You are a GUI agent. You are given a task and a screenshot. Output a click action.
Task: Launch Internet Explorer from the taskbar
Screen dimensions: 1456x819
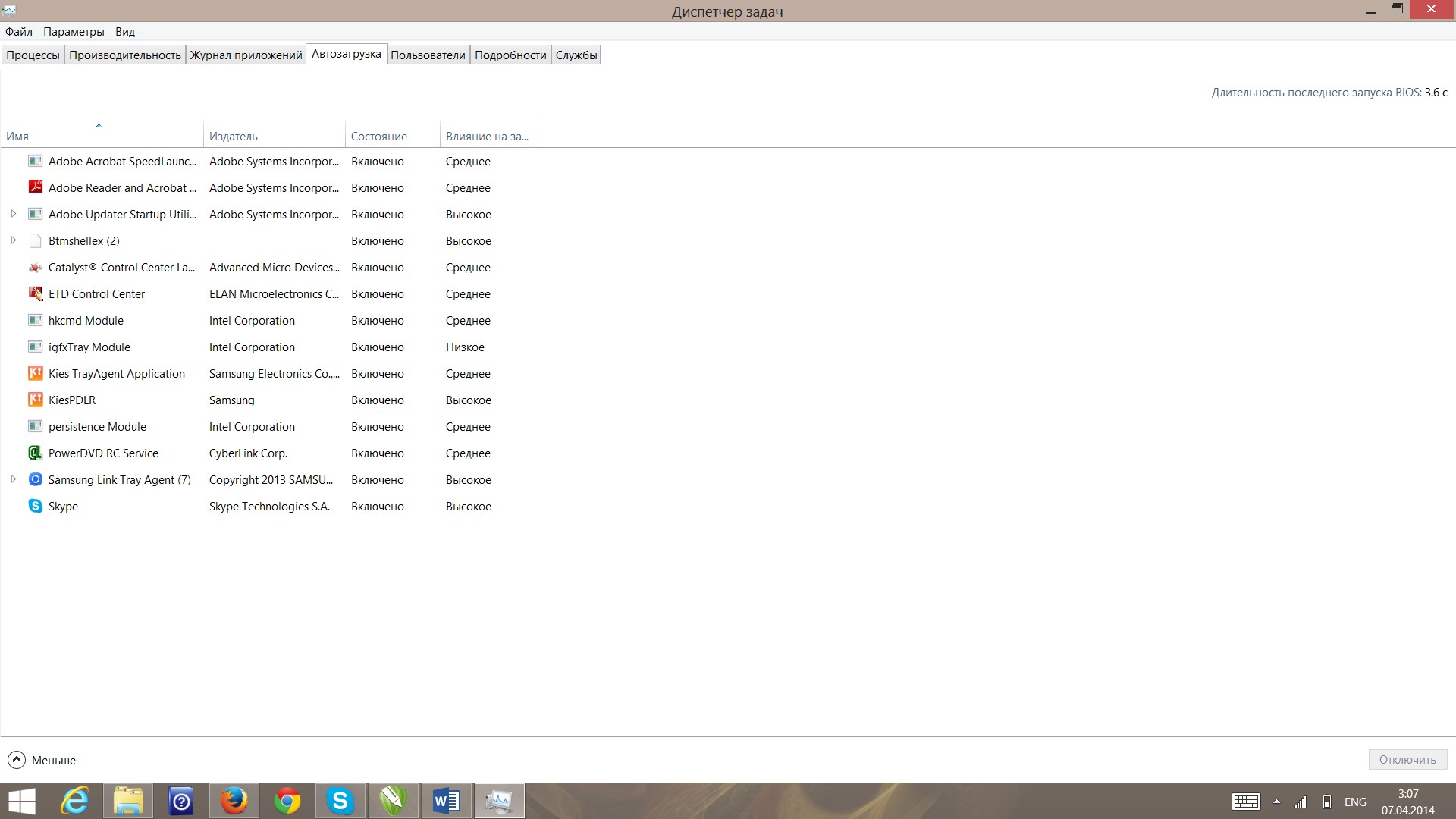point(75,801)
